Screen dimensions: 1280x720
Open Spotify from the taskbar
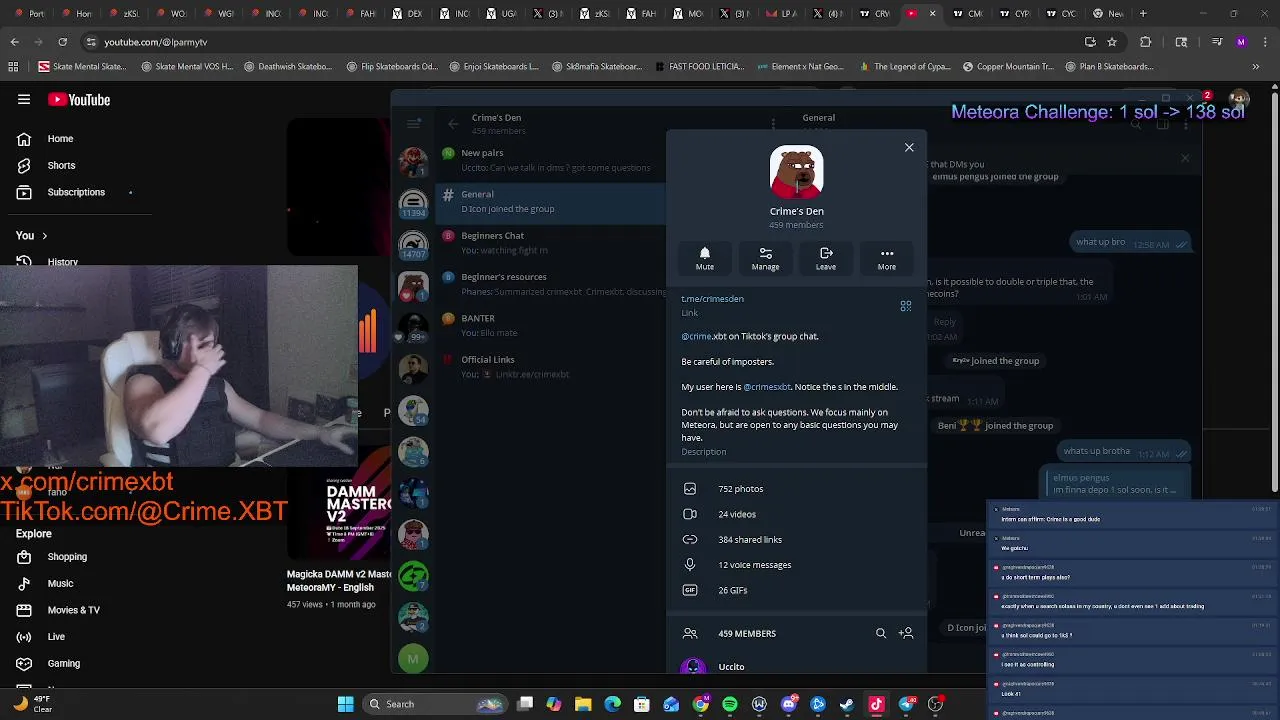(x=730, y=704)
